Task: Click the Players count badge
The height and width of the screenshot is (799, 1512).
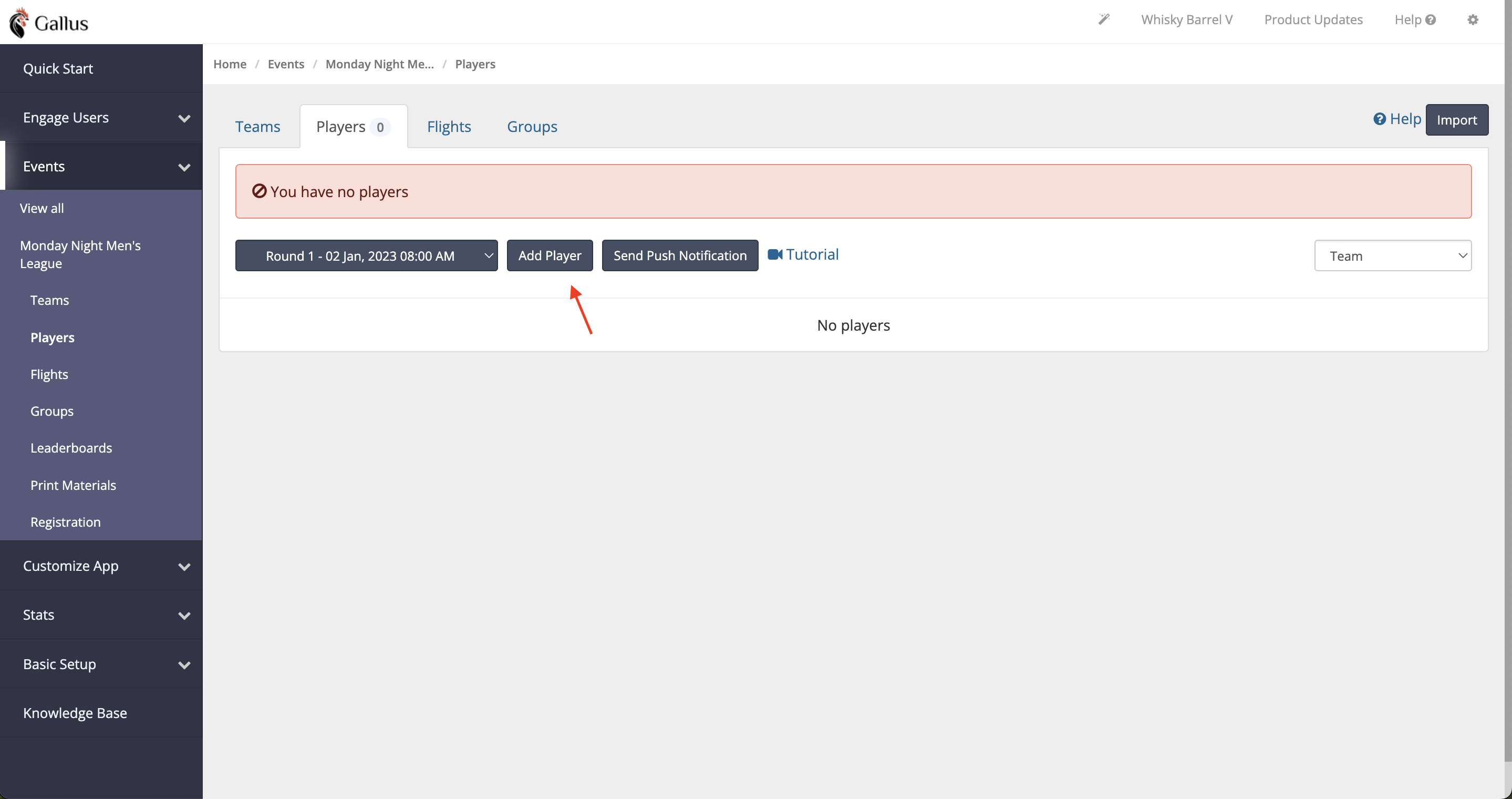Action: pos(380,127)
